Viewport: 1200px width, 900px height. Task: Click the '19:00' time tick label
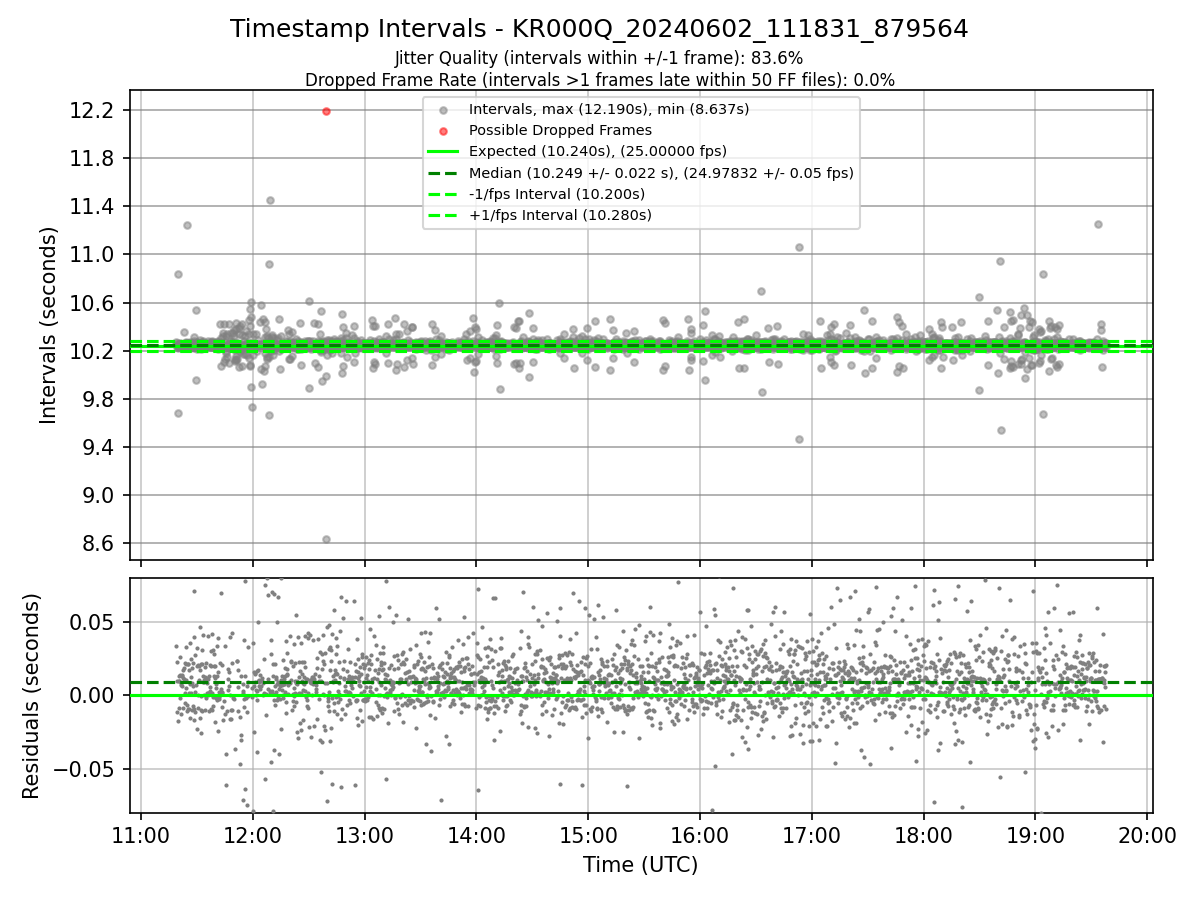pos(1035,834)
